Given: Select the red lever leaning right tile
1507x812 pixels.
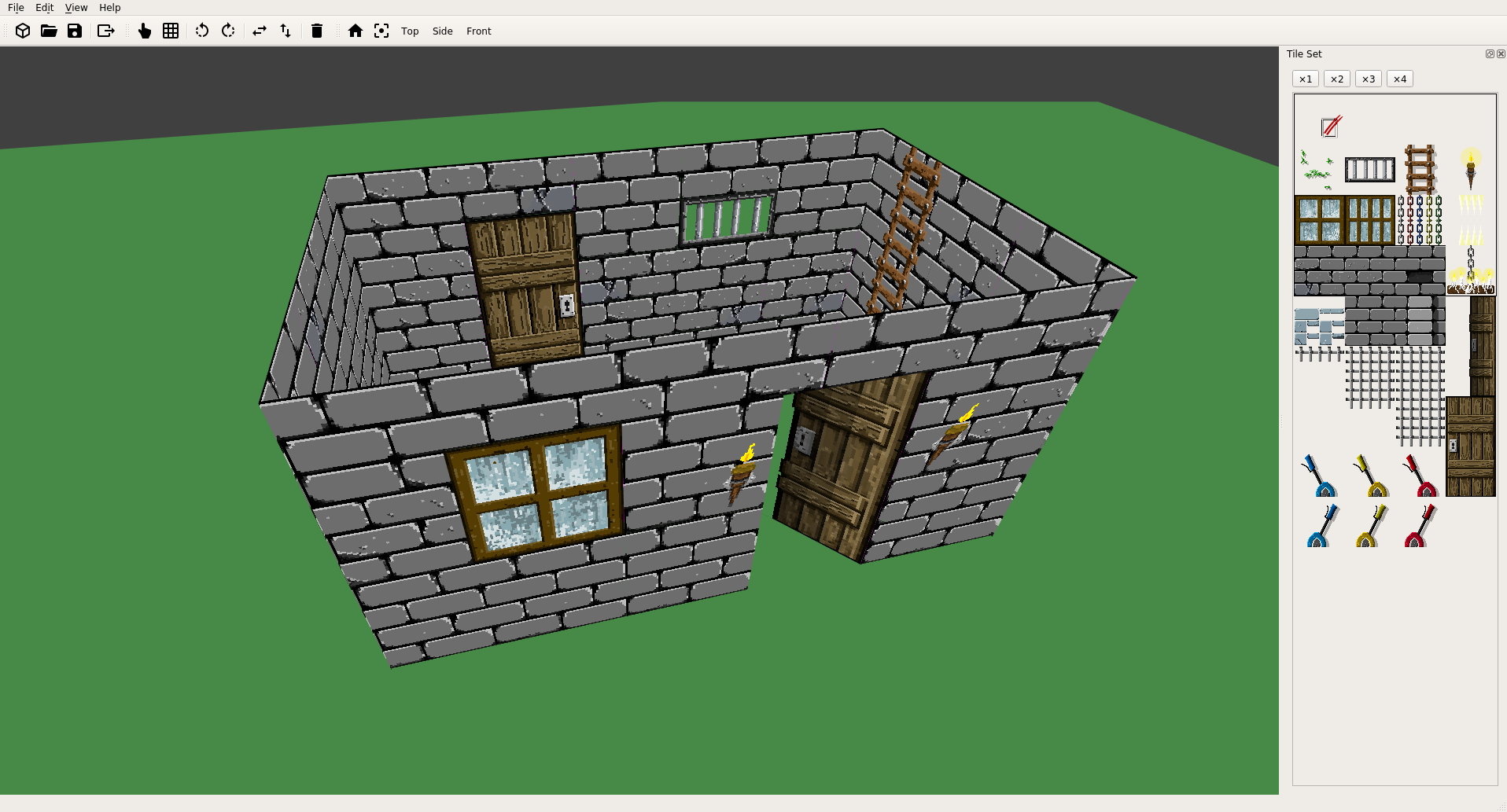Looking at the screenshot, I should pos(1420,525).
